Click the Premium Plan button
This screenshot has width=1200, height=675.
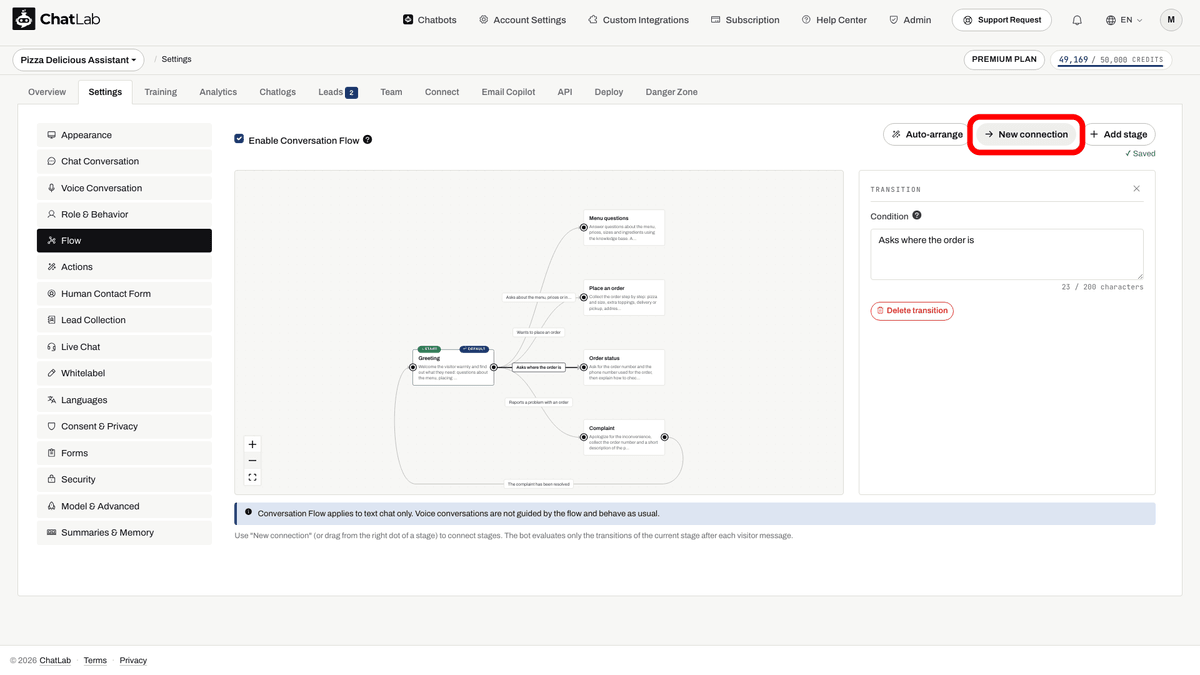click(x=1005, y=60)
